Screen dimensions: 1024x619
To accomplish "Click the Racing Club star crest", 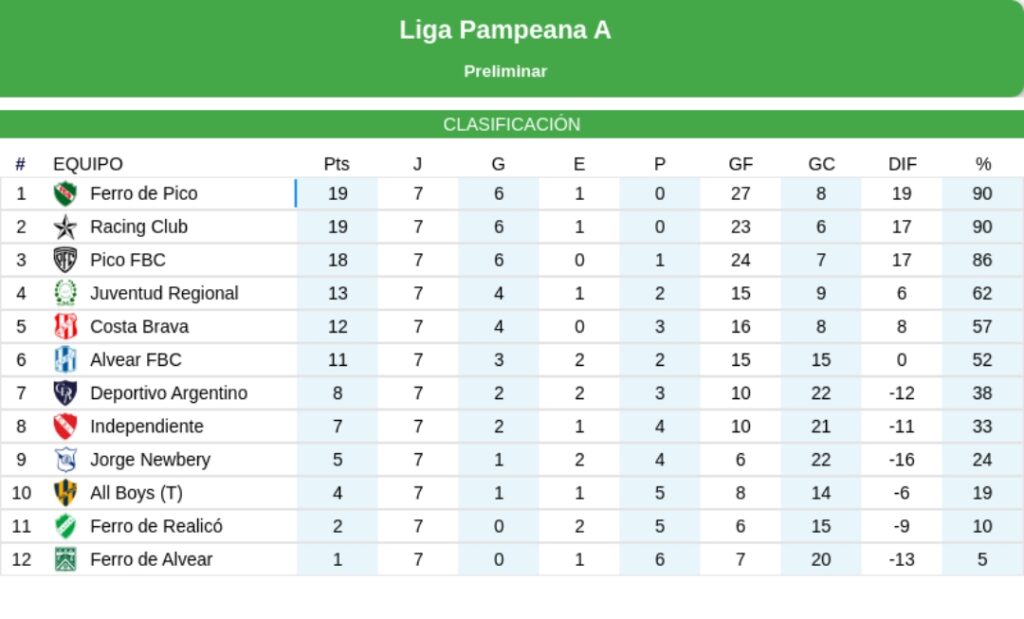I will pos(65,227).
